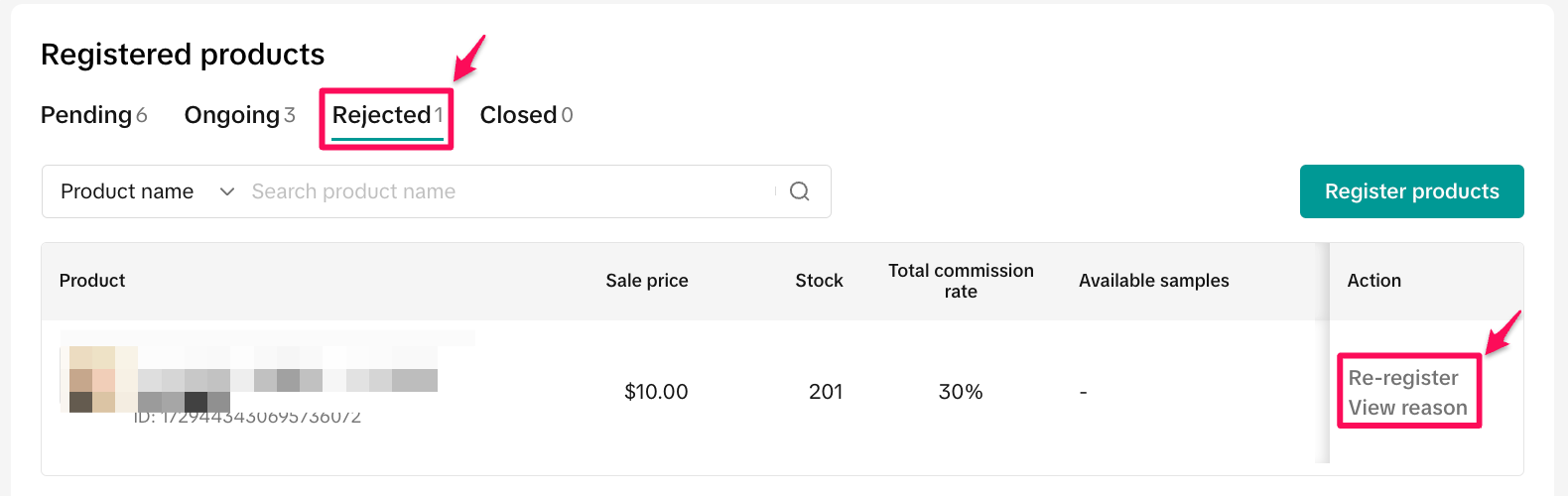Click the Product column header
This screenshot has height=496, width=1568.
pyautogui.click(x=92, y=281)
